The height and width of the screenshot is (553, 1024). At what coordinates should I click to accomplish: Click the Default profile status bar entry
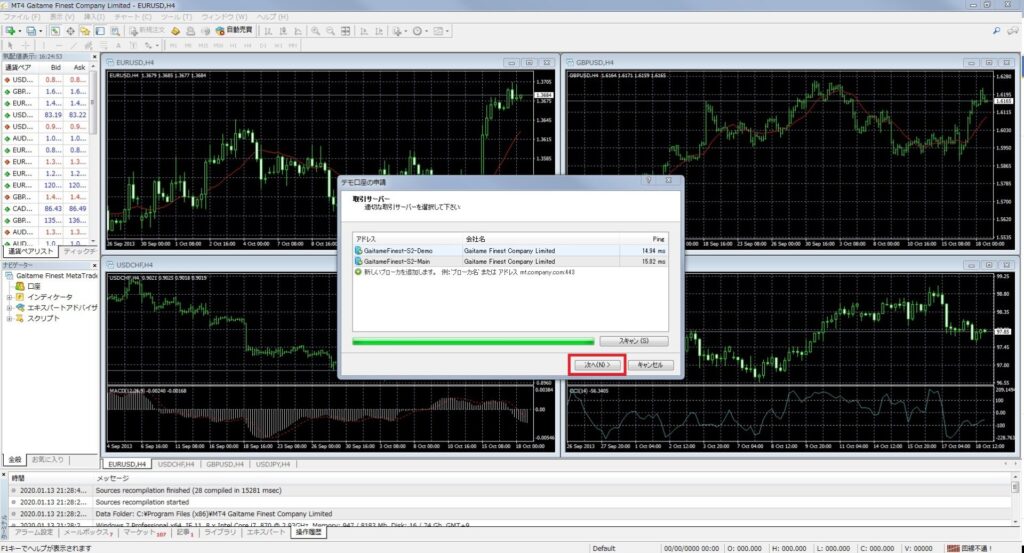604,548
